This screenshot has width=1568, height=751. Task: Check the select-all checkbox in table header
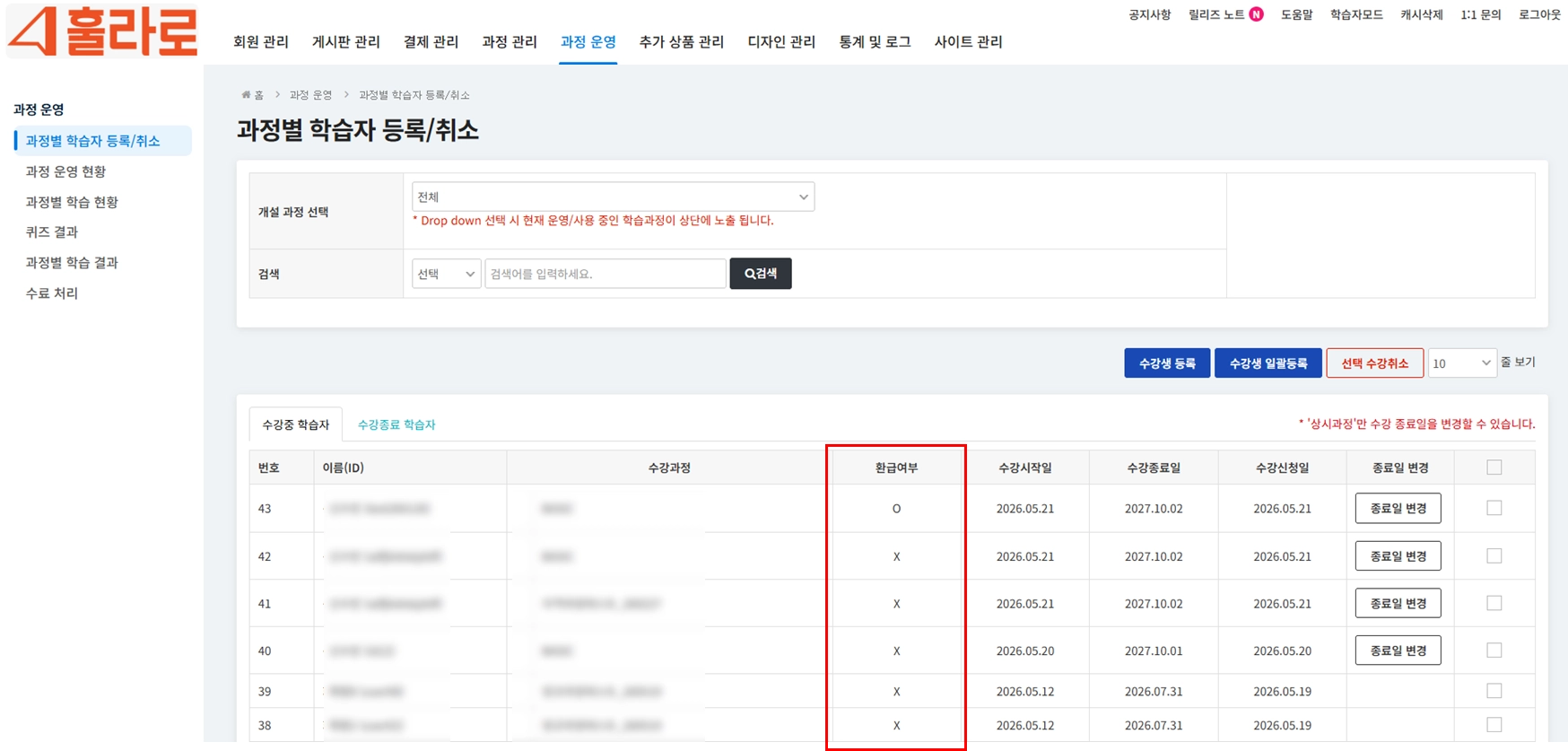(x=1494, y=467)
